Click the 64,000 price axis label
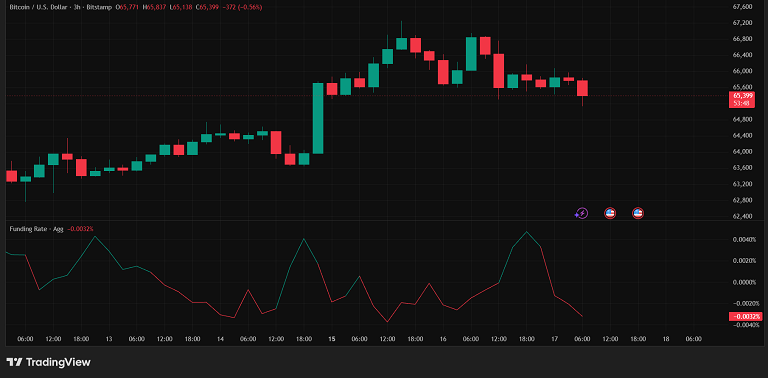The image size is (768, 378). point(743,152)
